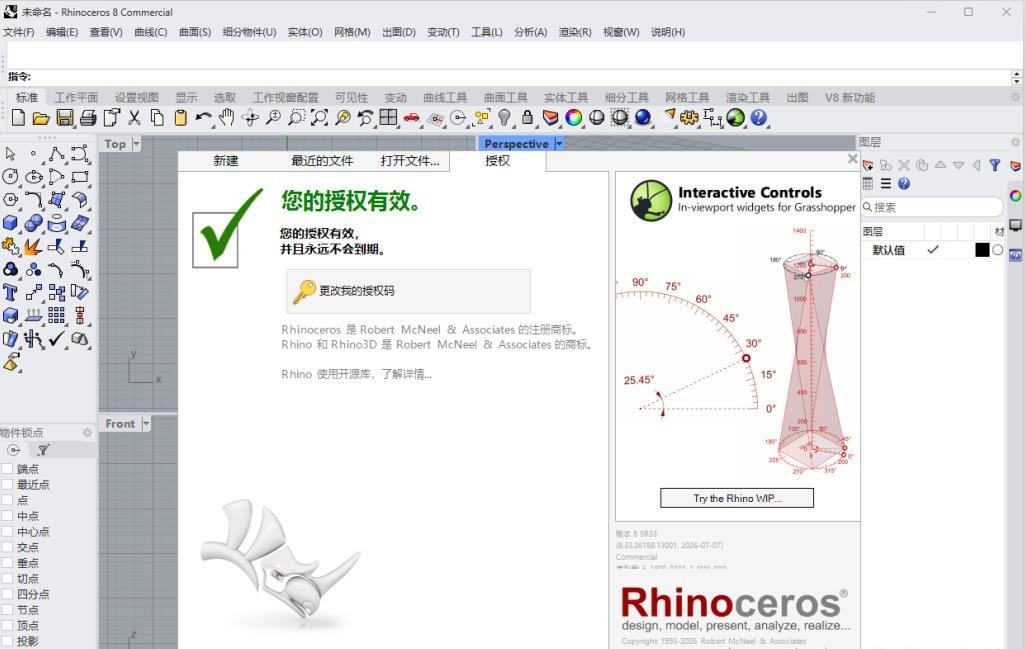Click the 搜索 layer search field
This screenshot has width=1026, height=649.
[932, 207]
